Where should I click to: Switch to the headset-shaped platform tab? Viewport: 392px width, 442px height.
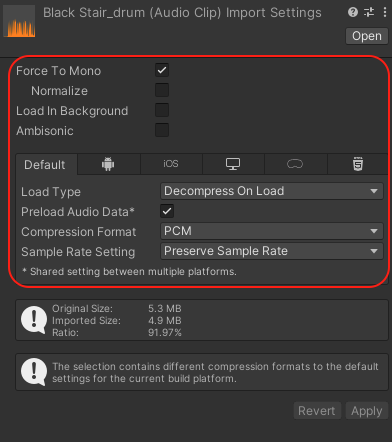point(295,164)
